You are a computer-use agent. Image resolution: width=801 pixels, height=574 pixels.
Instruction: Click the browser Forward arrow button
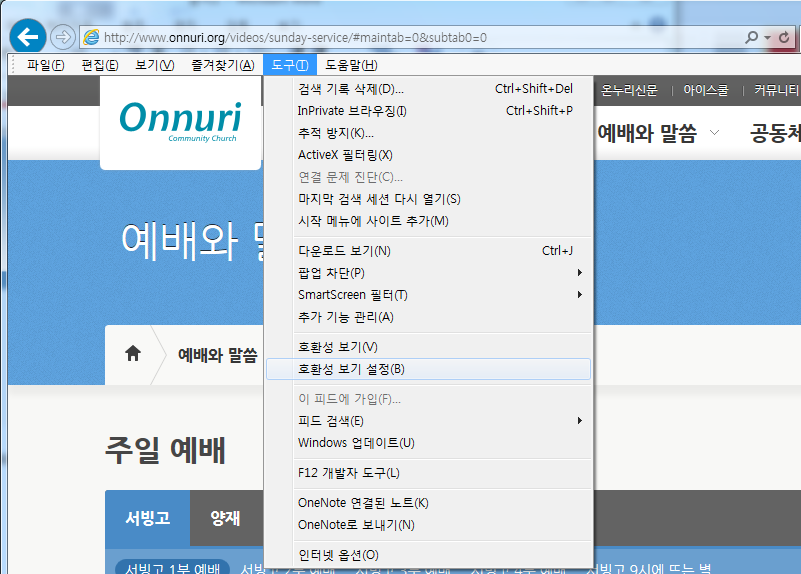[63, 37]
